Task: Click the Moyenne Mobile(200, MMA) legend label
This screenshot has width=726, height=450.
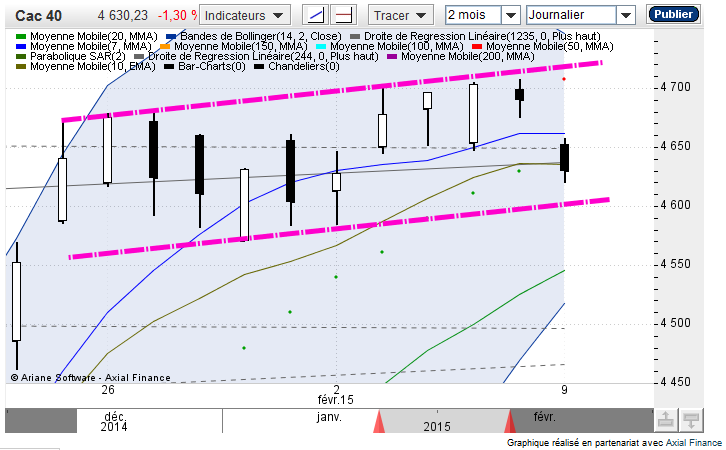Action: click(468, 56)
